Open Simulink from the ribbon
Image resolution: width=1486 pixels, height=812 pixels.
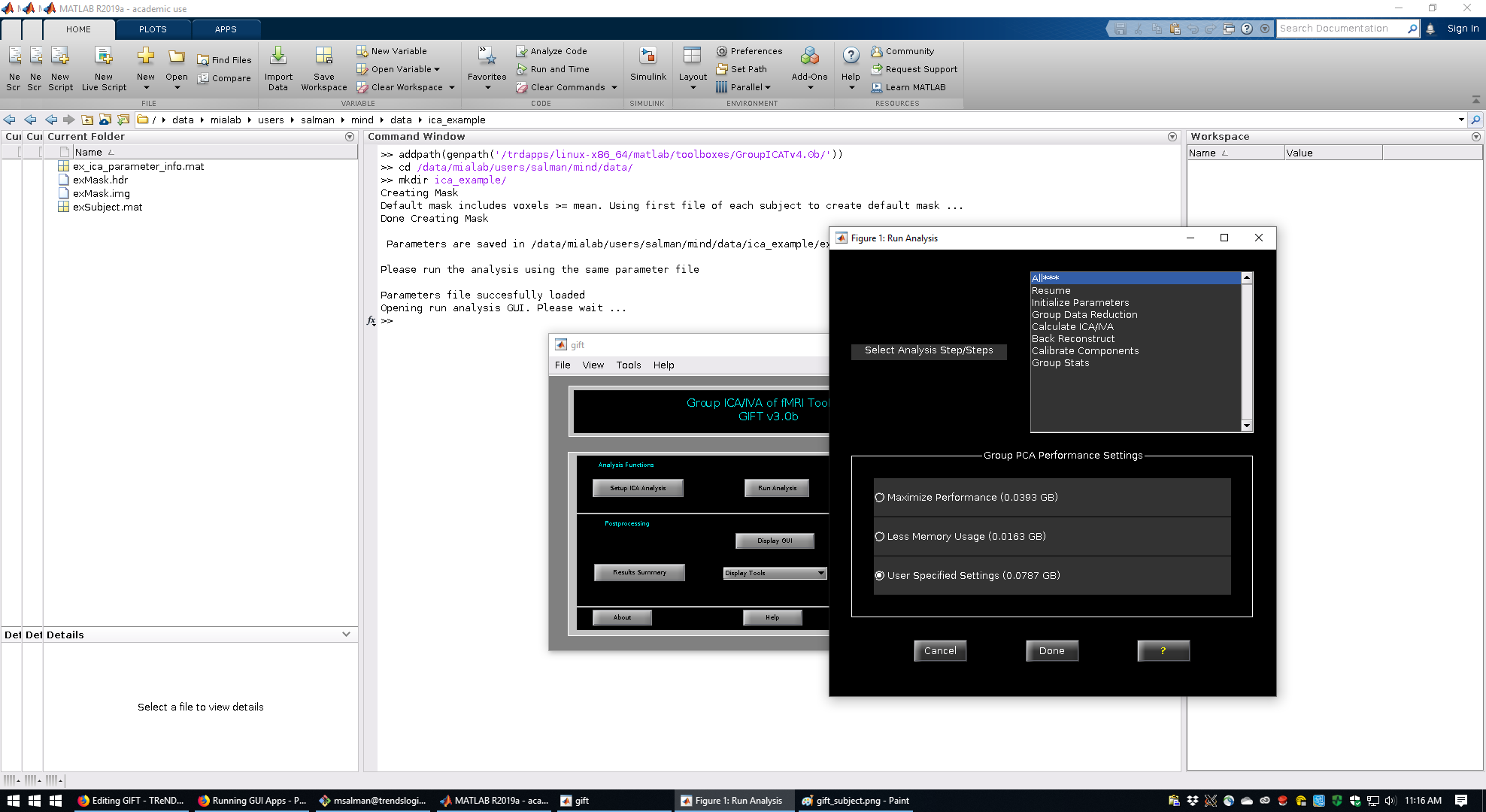(648, 64)
